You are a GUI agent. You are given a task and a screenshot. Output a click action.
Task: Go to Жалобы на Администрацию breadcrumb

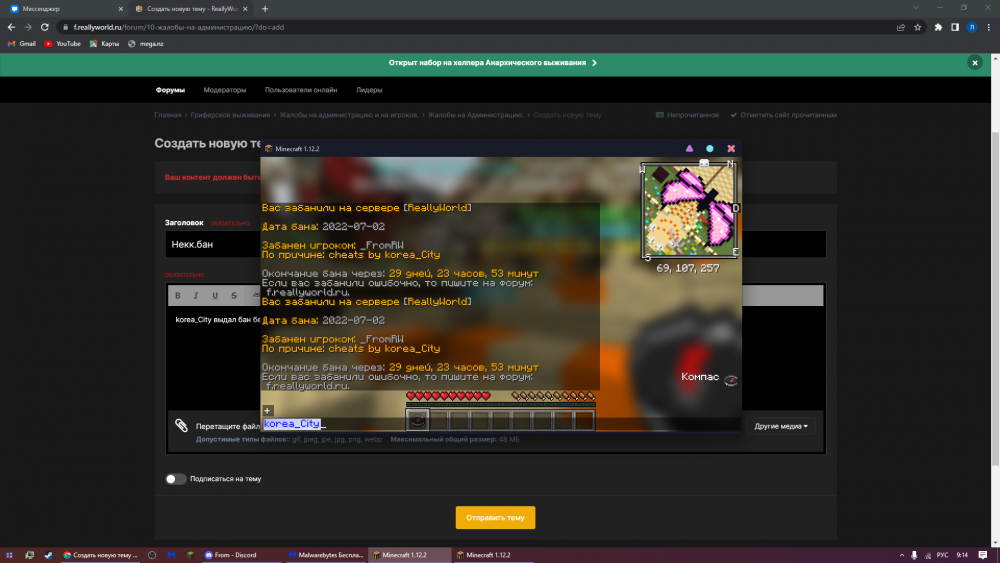pyautogui.click(x=476, y=115)
